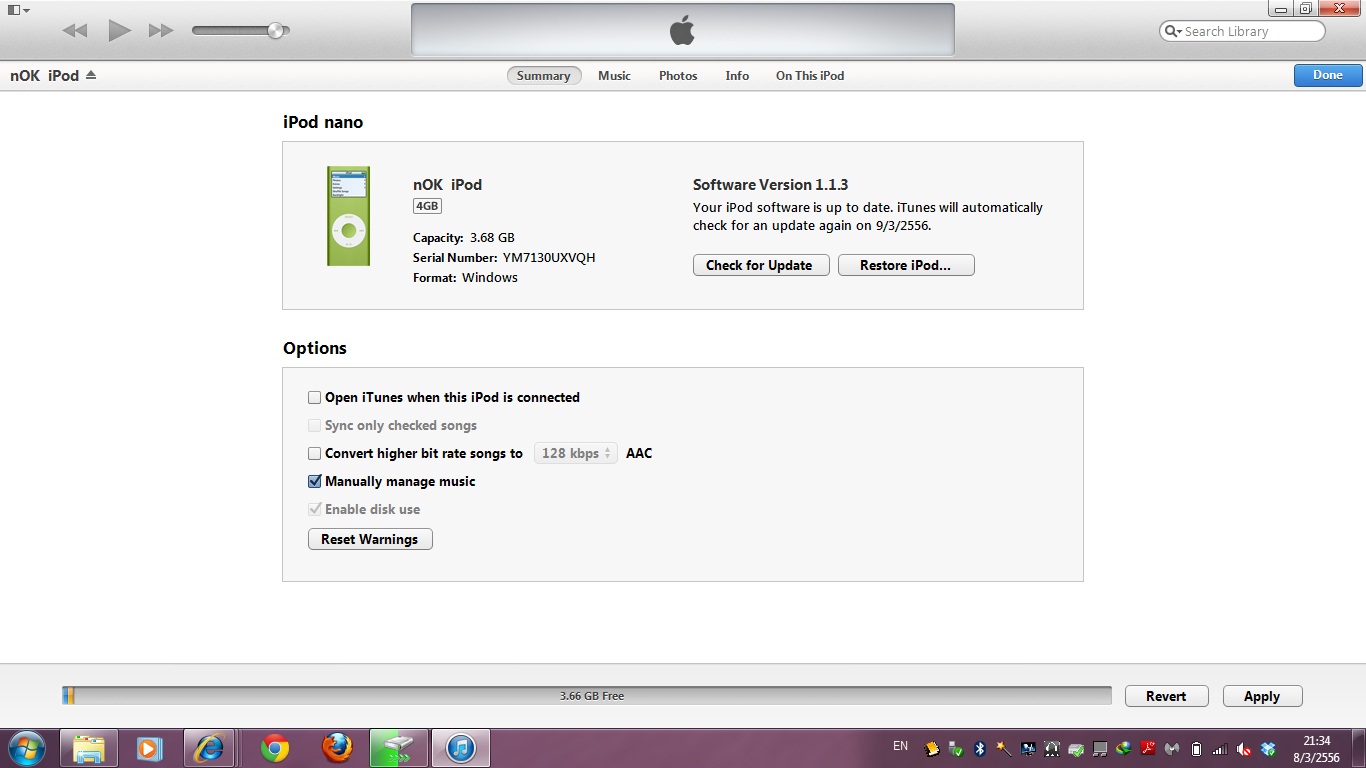
Task: Open the search magnifier options dropdown
Action: 1173,31
